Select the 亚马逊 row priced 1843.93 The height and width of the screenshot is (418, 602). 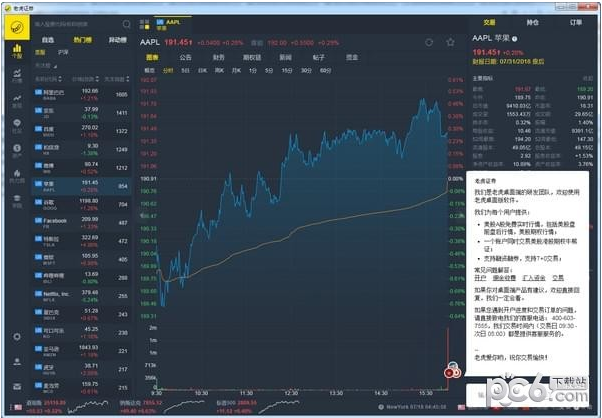pos(81,351)
